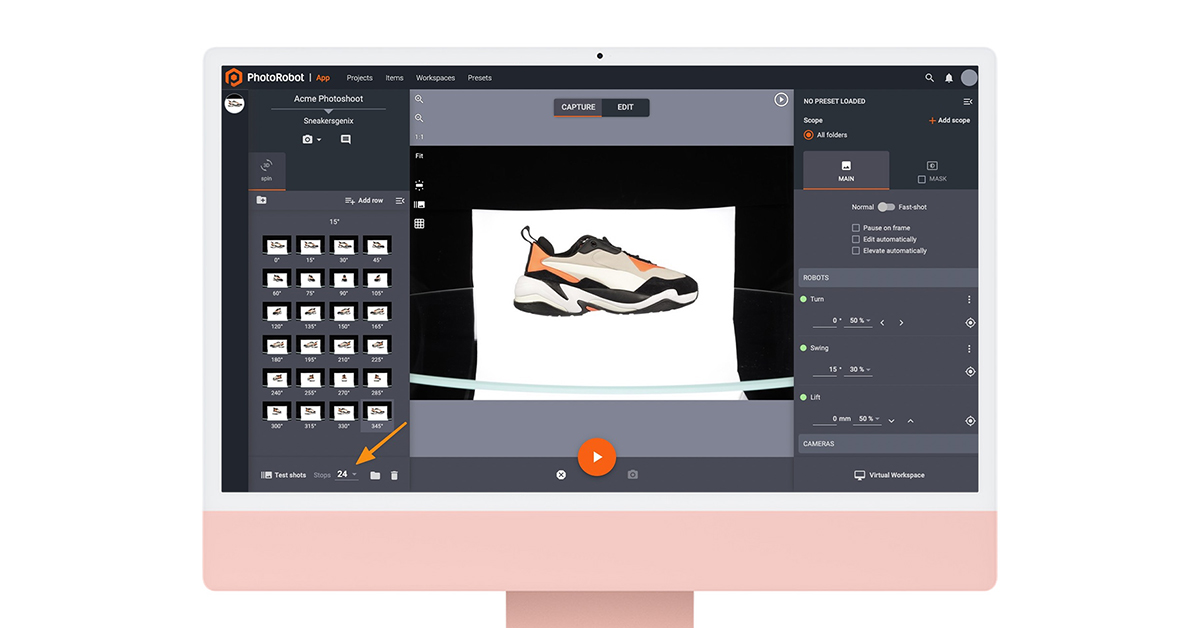Click the Add row button
This screenshot has width=1200, height=628.
(x=364, y=200)
